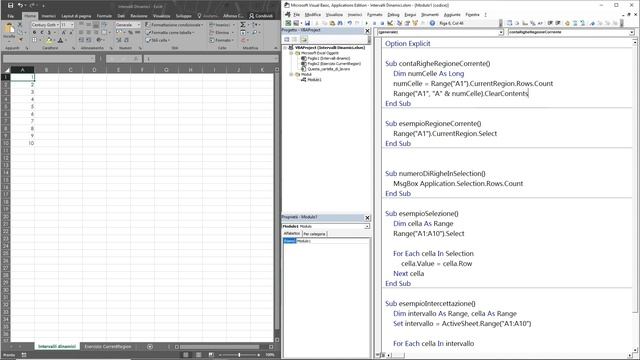Click the View Microsoft Excel icon in VBA toolbar
The height and width of the screenshot is (360, 640).
[289, 23]
